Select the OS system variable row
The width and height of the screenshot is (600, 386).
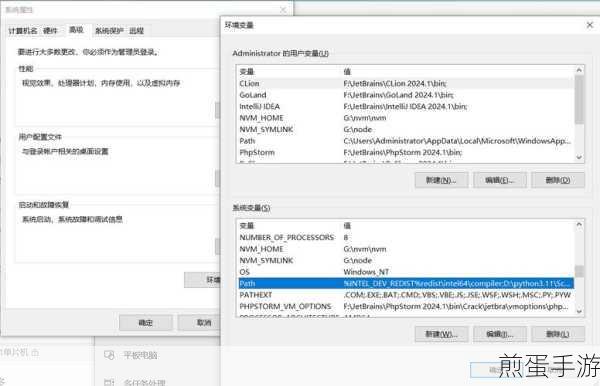(x=406, y=272)
